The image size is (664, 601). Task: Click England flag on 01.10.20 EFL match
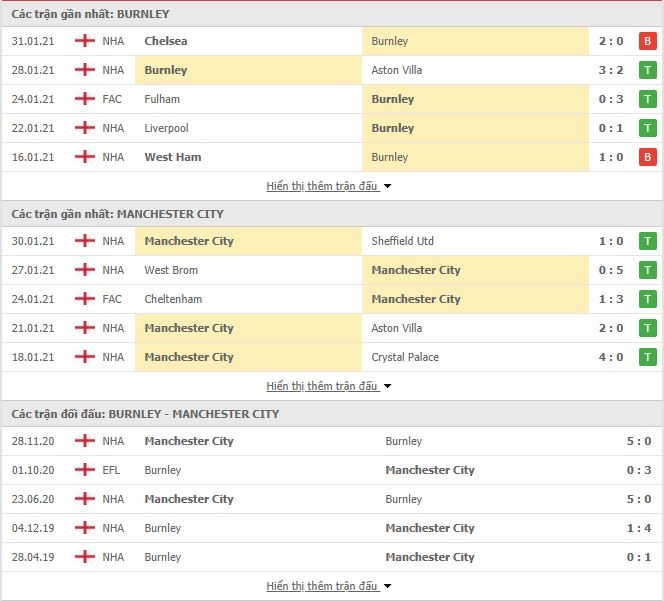tap(85, 470)
